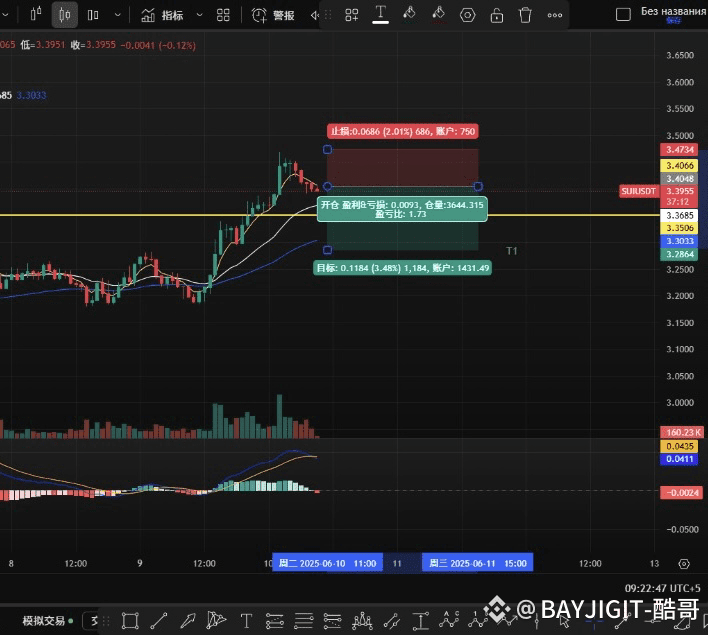Open the layout selection square icon
The height and width of the screenshot is (635, 708).
pyautogui.click(x=623, y=15)
